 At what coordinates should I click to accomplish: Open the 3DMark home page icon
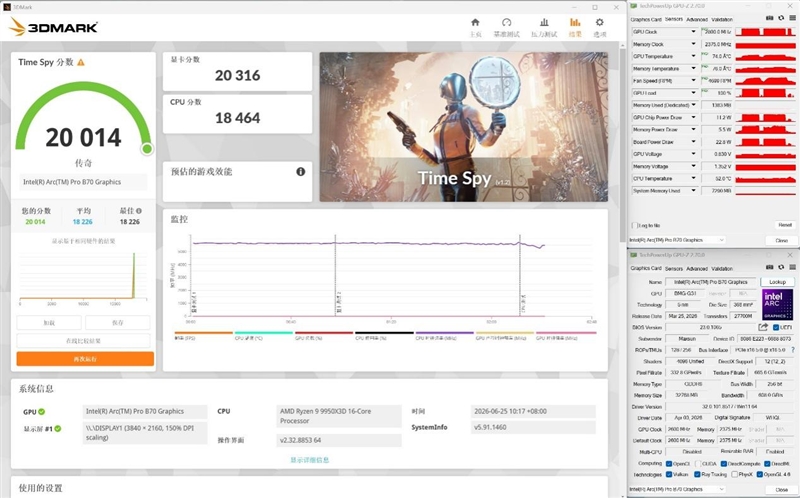[x=475, y=22]
